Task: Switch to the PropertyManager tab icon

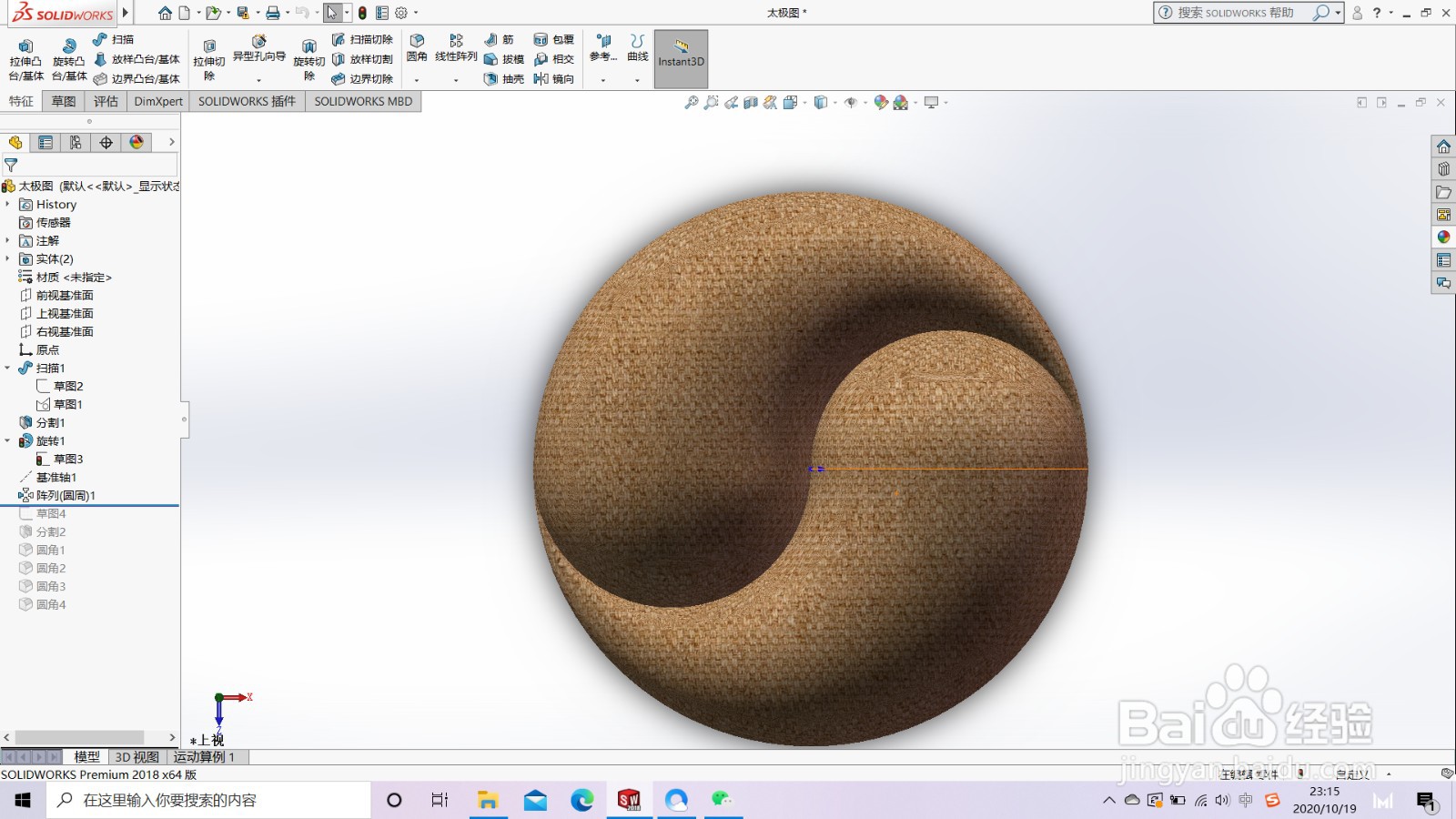Action: (x=45, y=143)
